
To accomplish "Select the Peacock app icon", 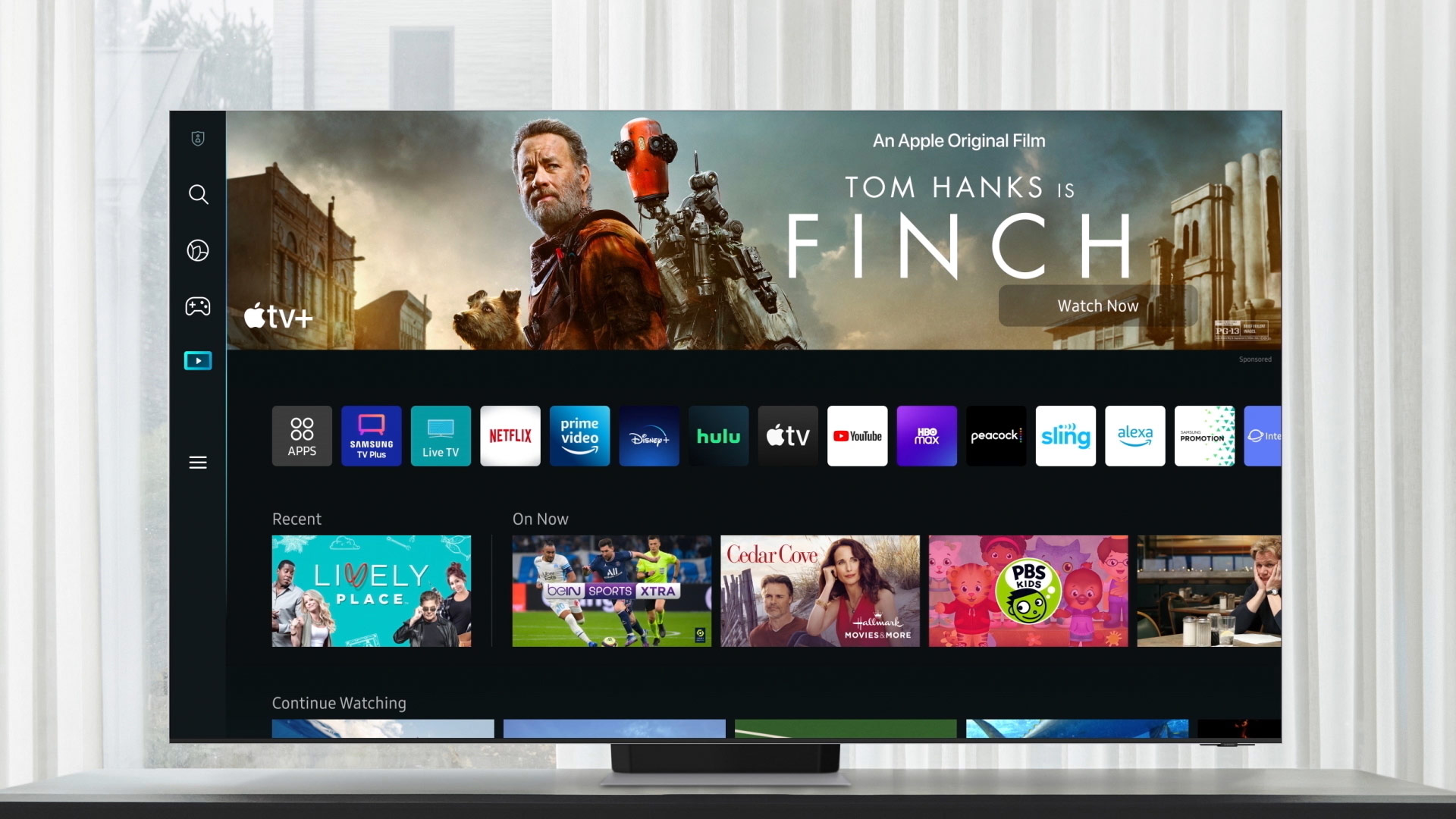I will [996, 436].
